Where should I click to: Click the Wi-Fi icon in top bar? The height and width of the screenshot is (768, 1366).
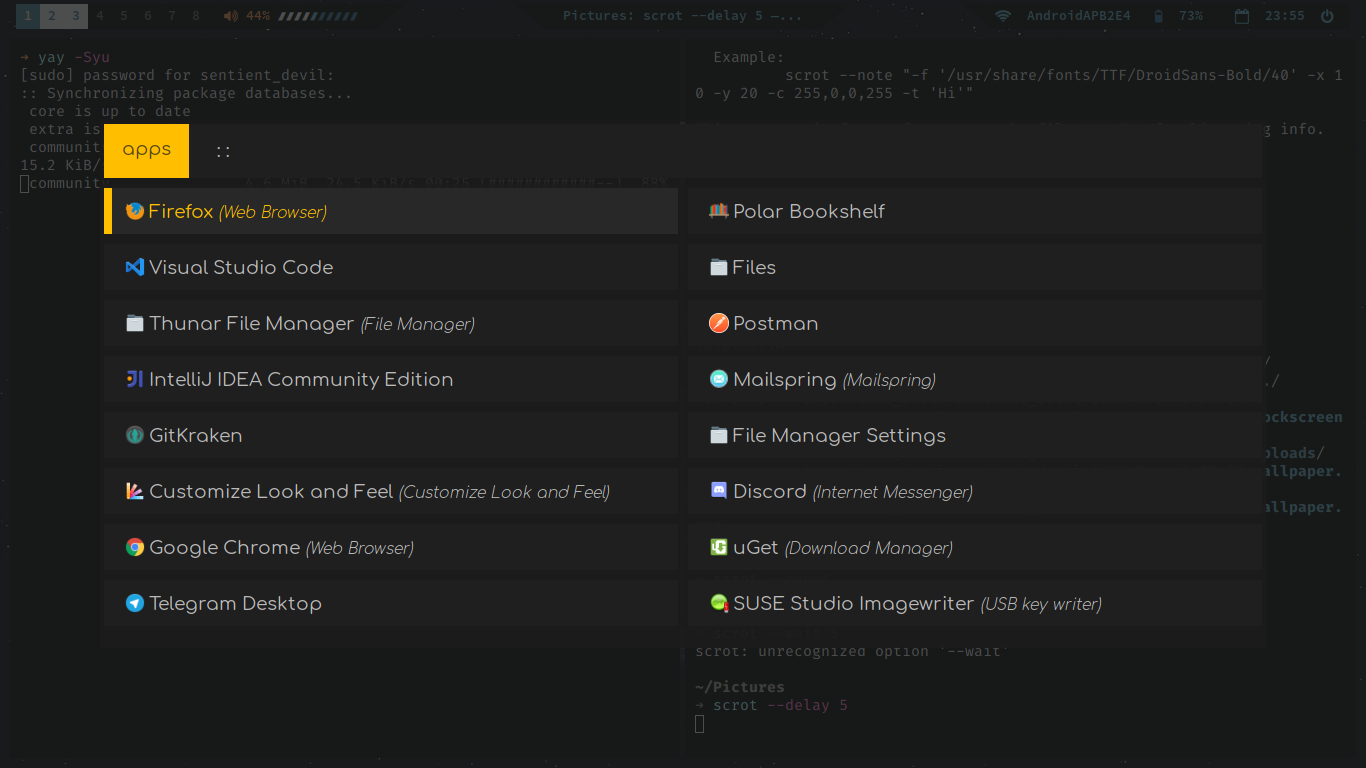click(1003, 16)
